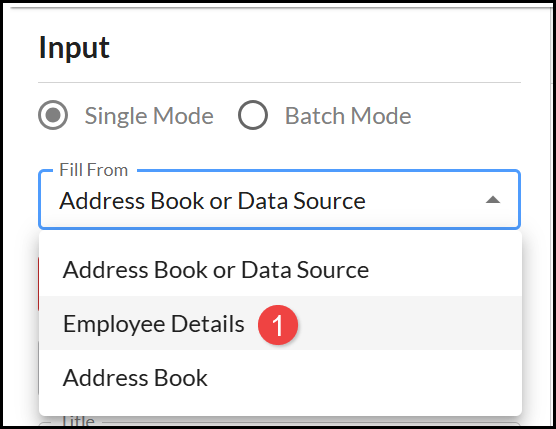Click the Single Mode label text
The image size is (556, 429).
pyautogui.click(x=149, y=116)
